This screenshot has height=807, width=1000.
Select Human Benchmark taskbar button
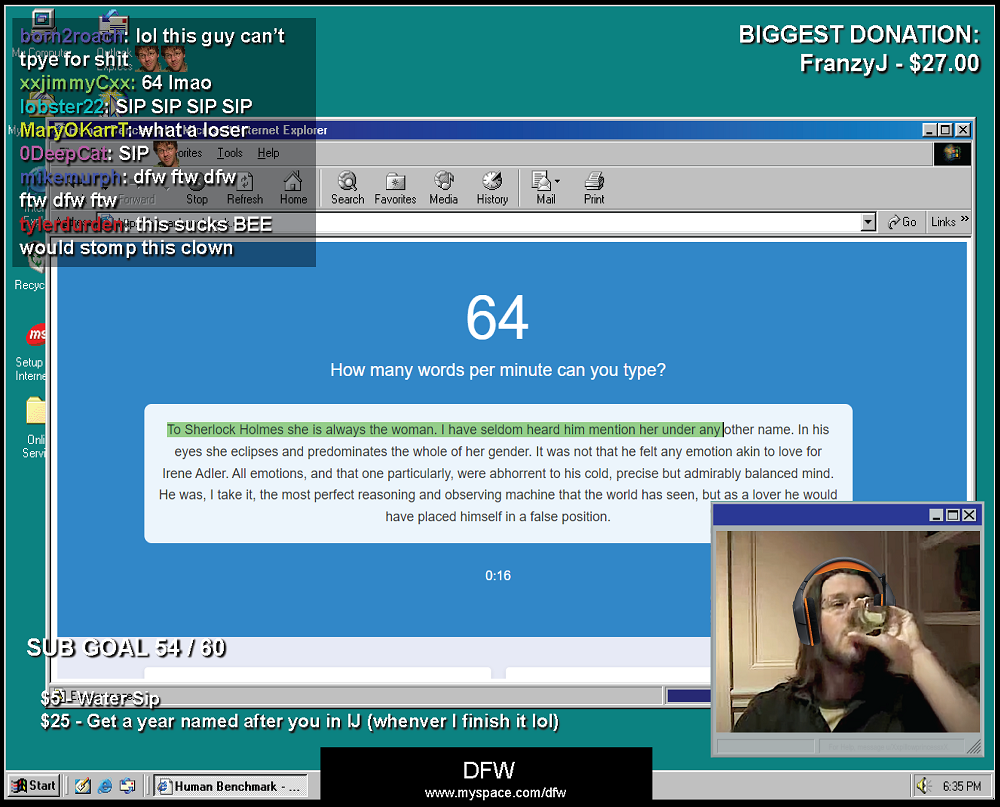point(230,786)
